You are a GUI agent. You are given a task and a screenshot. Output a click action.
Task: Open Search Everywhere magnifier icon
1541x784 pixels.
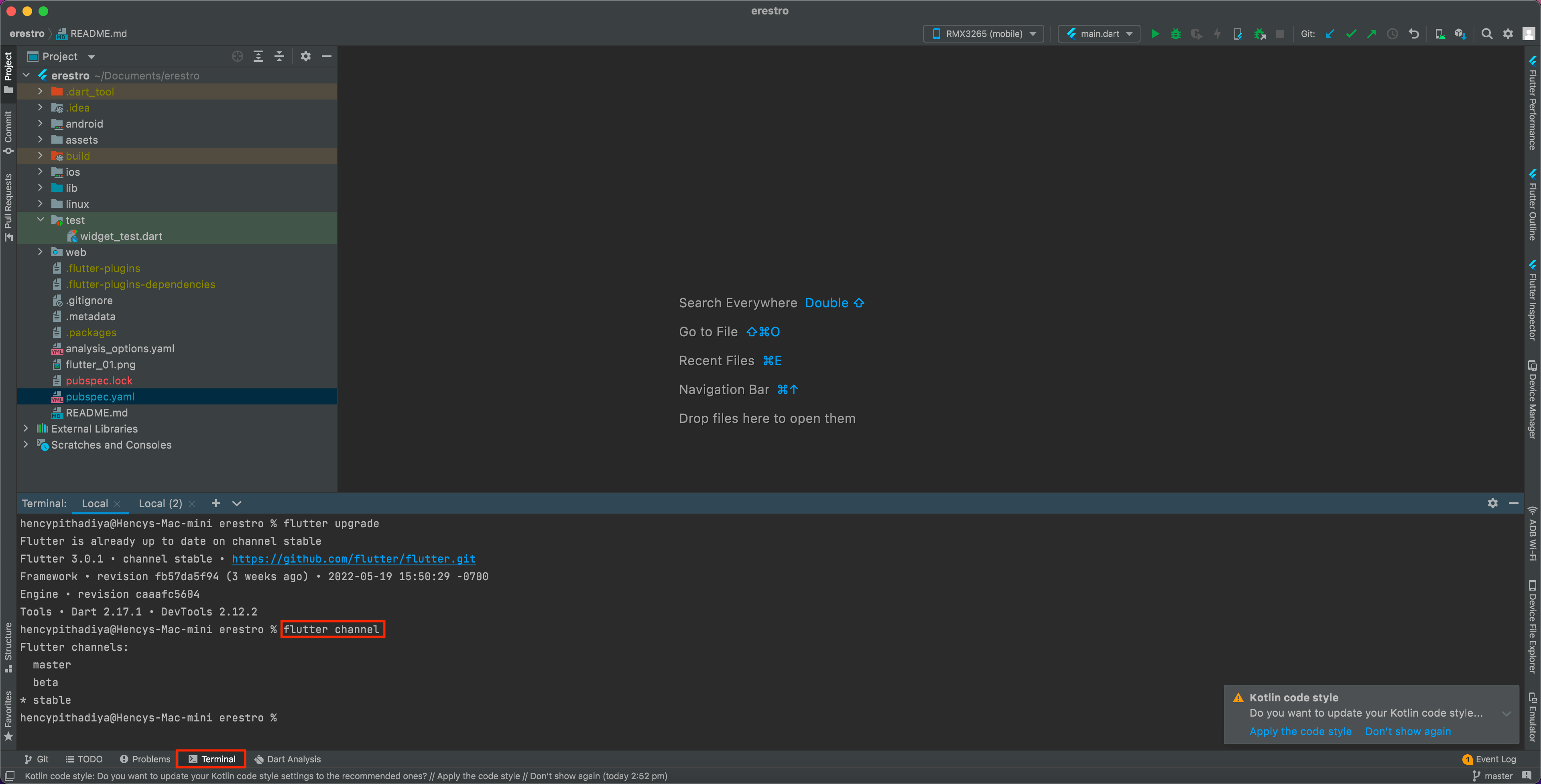coord(1487,33)
